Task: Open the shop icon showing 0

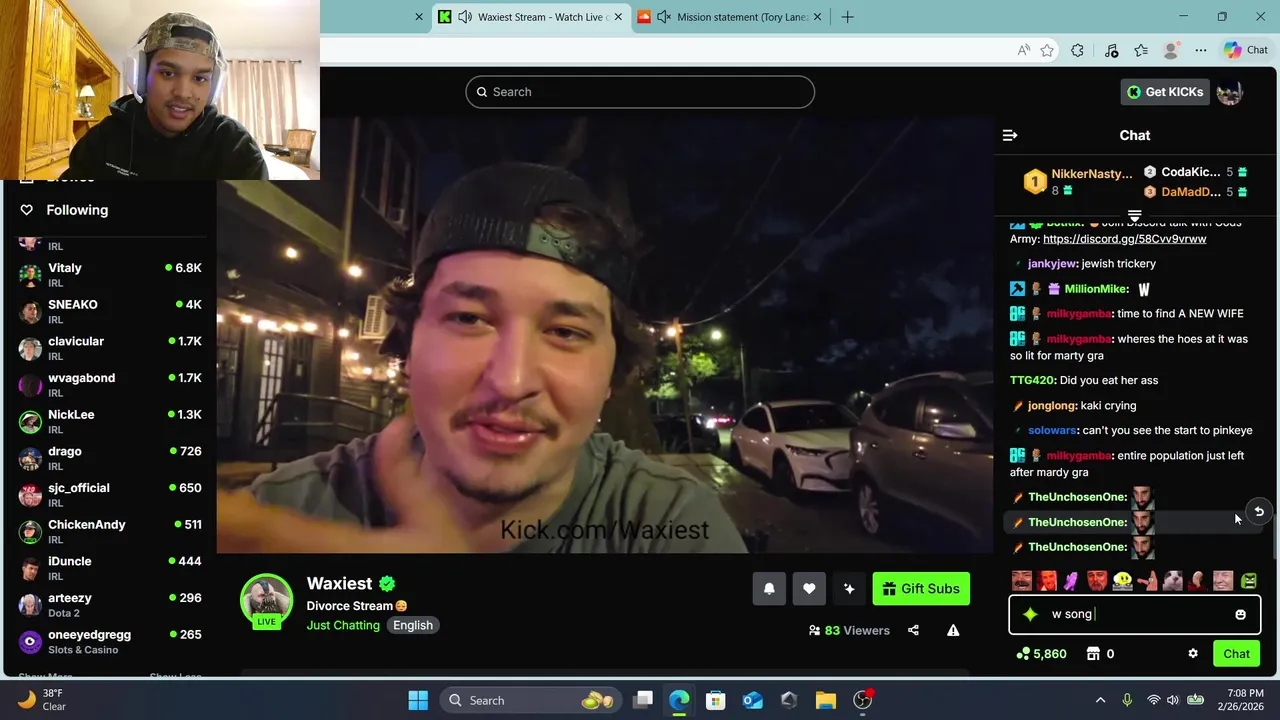Action: (x=1100, y=654)
